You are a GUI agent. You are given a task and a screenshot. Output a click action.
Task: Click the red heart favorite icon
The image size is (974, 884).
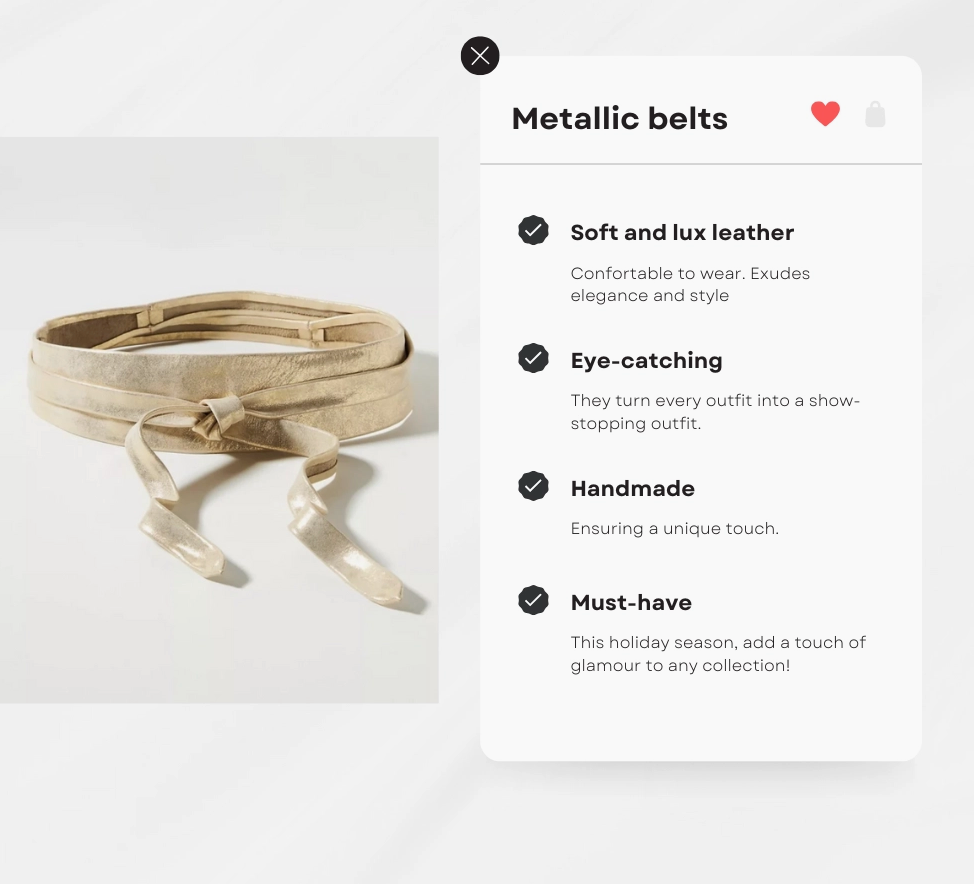[x=825, y=114]
